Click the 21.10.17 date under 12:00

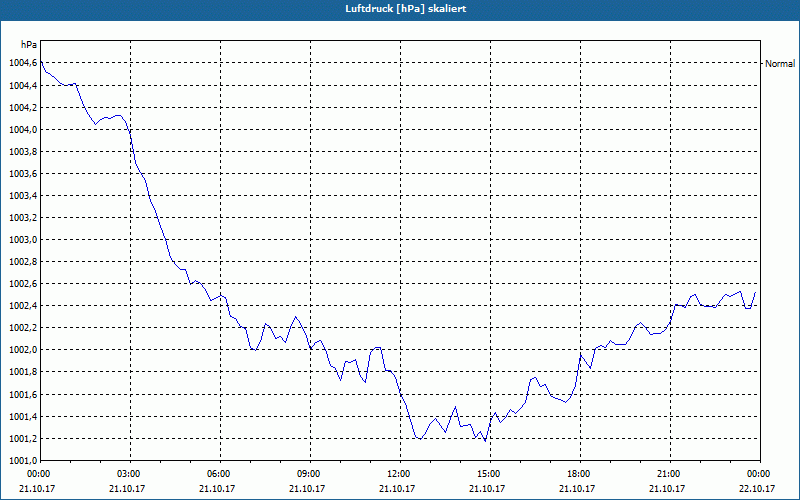coord(397,489)
